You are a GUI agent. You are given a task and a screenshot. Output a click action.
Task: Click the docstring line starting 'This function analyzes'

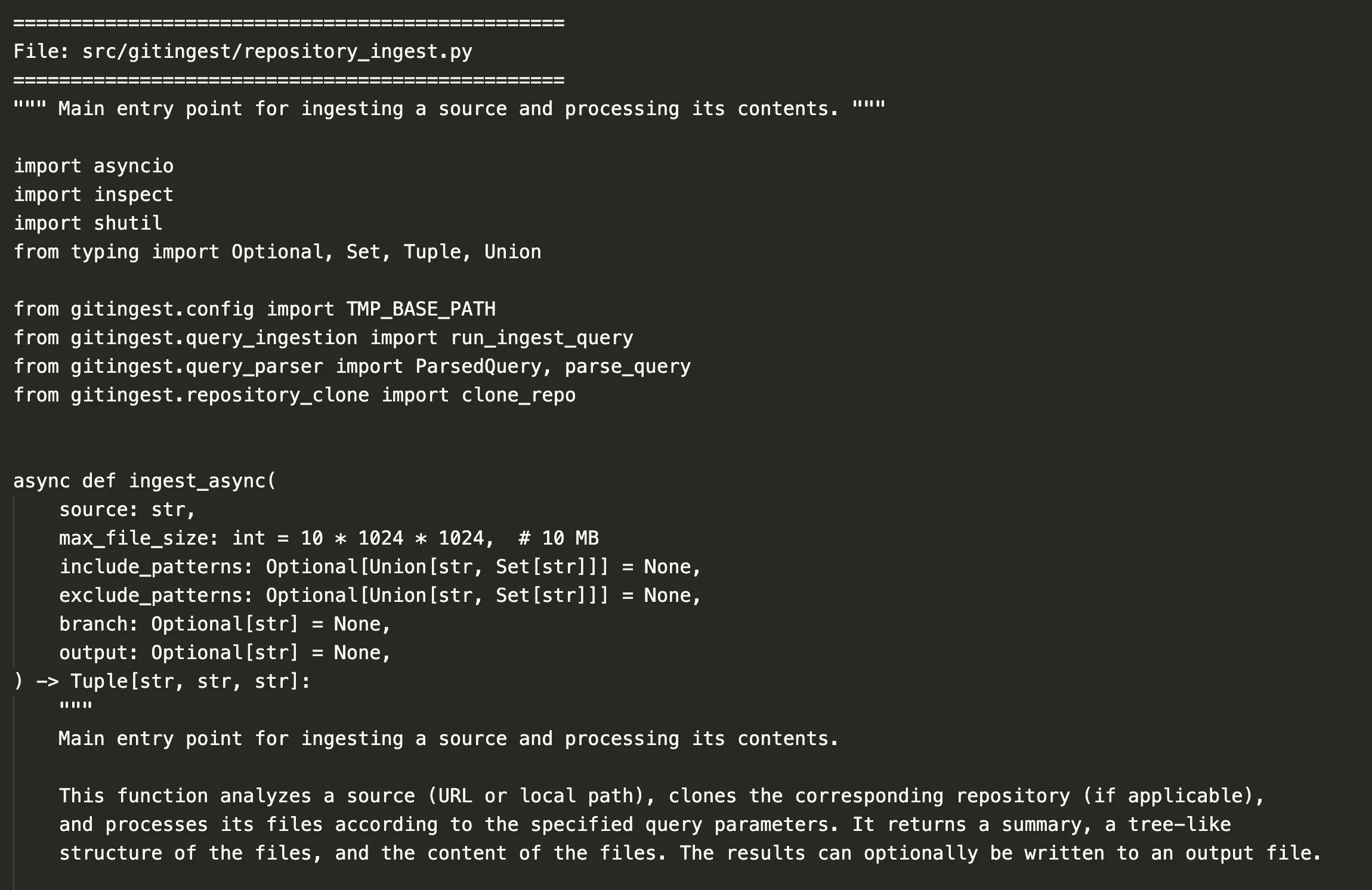click(x=662, y=796)
